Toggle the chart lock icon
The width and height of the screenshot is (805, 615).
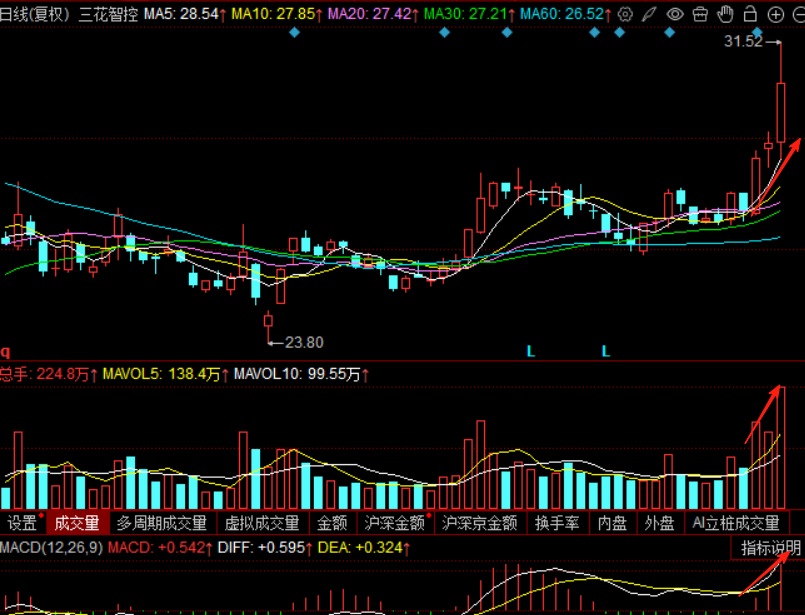(750, 14)
